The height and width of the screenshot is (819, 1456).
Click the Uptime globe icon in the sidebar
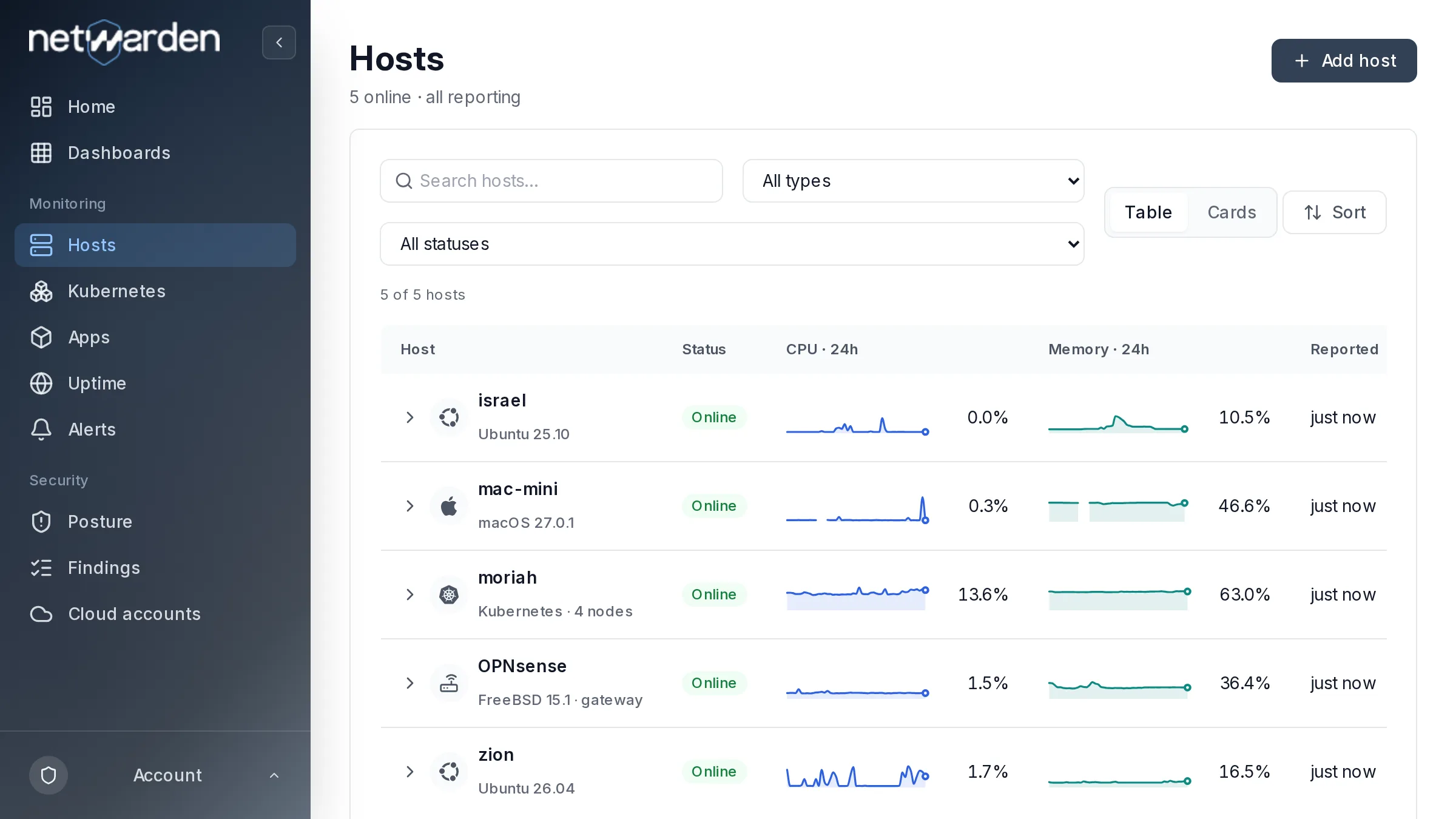[x=41, y=383]
